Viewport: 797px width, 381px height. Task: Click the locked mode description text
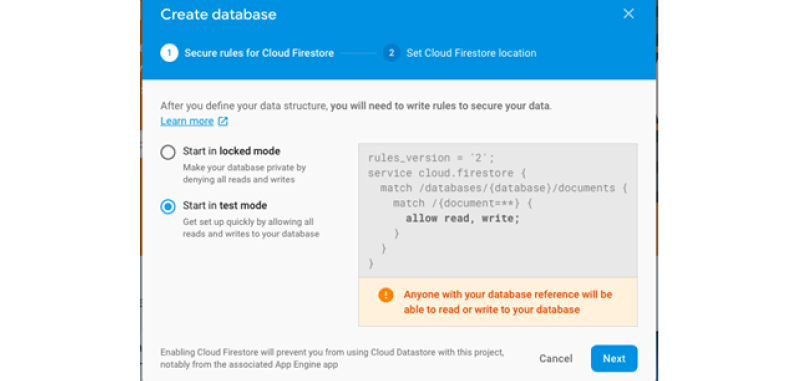click(x=244, y=173)
